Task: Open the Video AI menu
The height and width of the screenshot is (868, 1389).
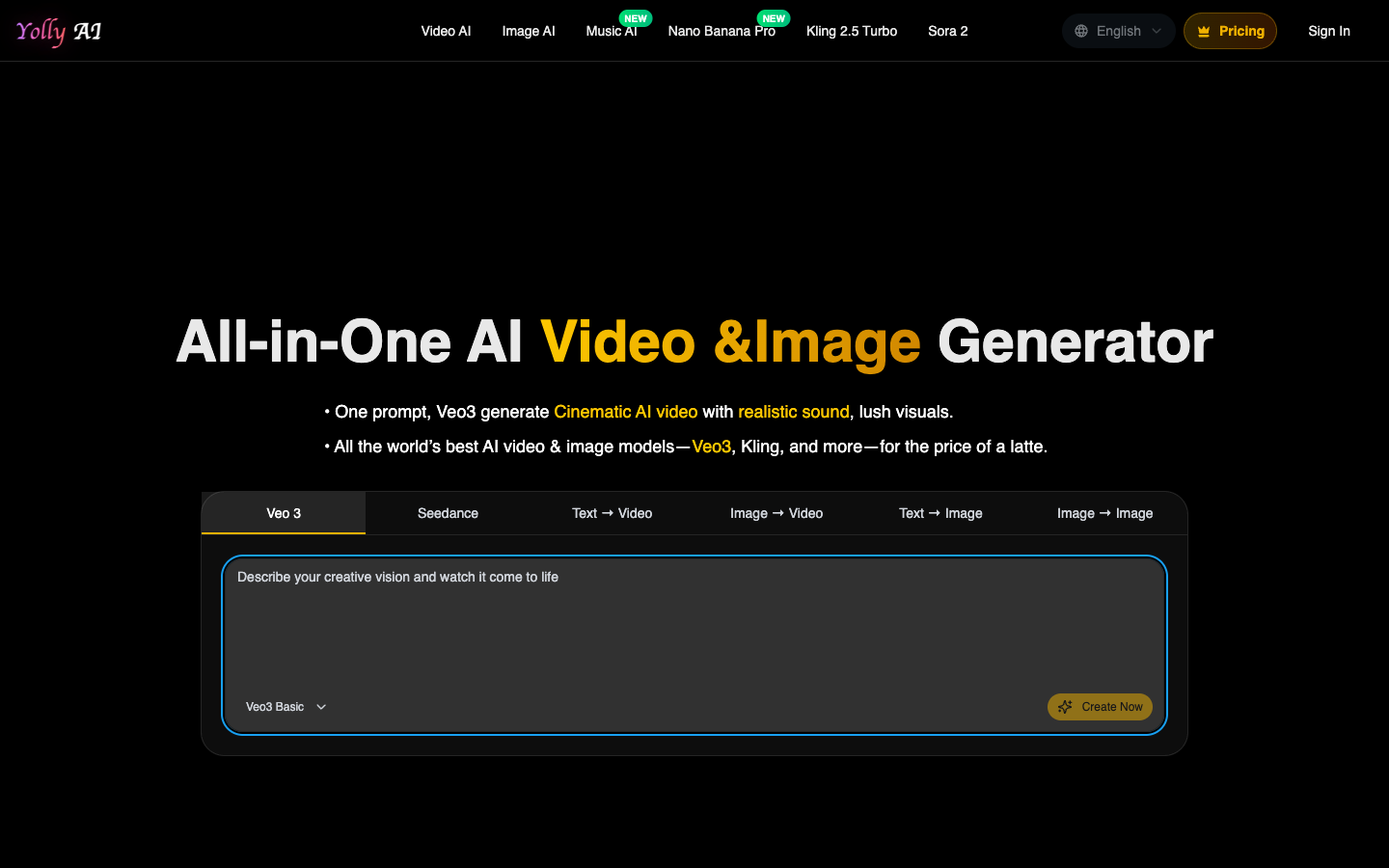Action: click(446, 31)
